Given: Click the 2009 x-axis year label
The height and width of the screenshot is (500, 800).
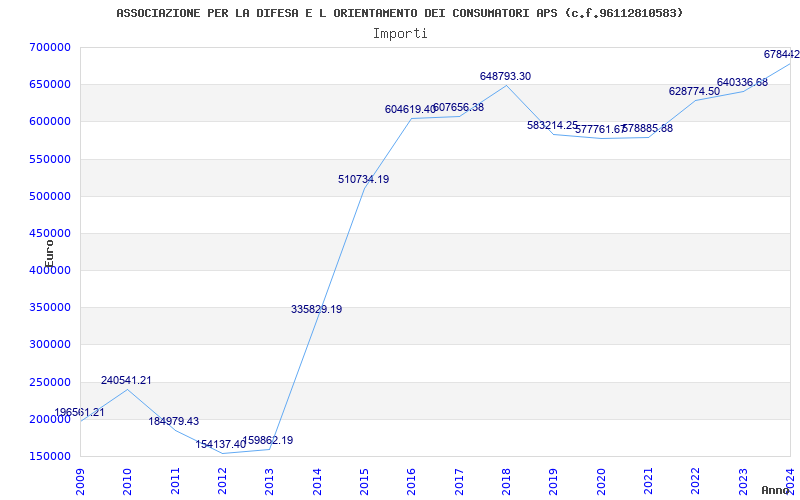Looking at the screenshot, I should pos(80,482).
